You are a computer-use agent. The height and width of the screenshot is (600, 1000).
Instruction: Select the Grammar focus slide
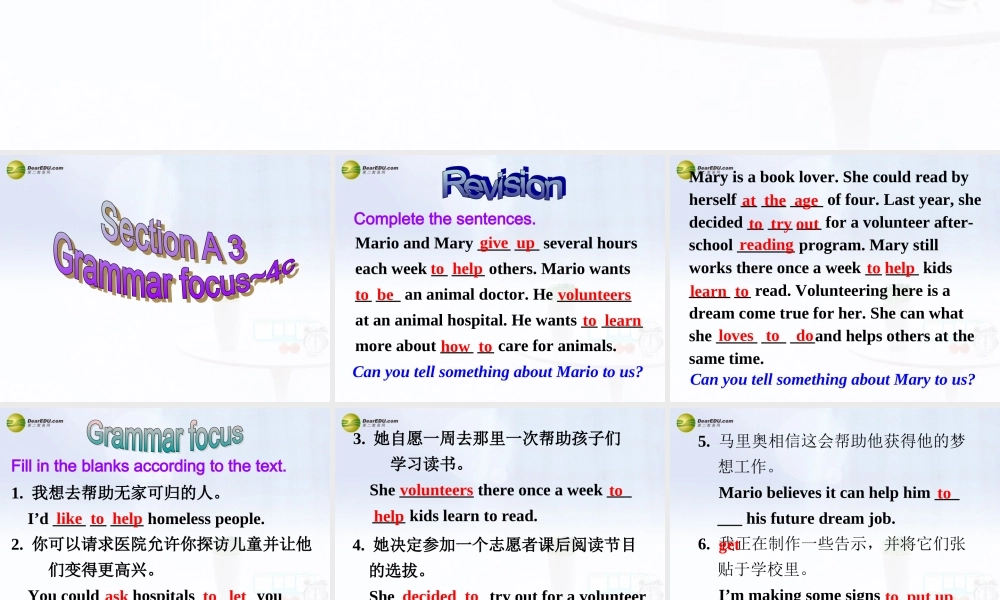coord(165,500)
